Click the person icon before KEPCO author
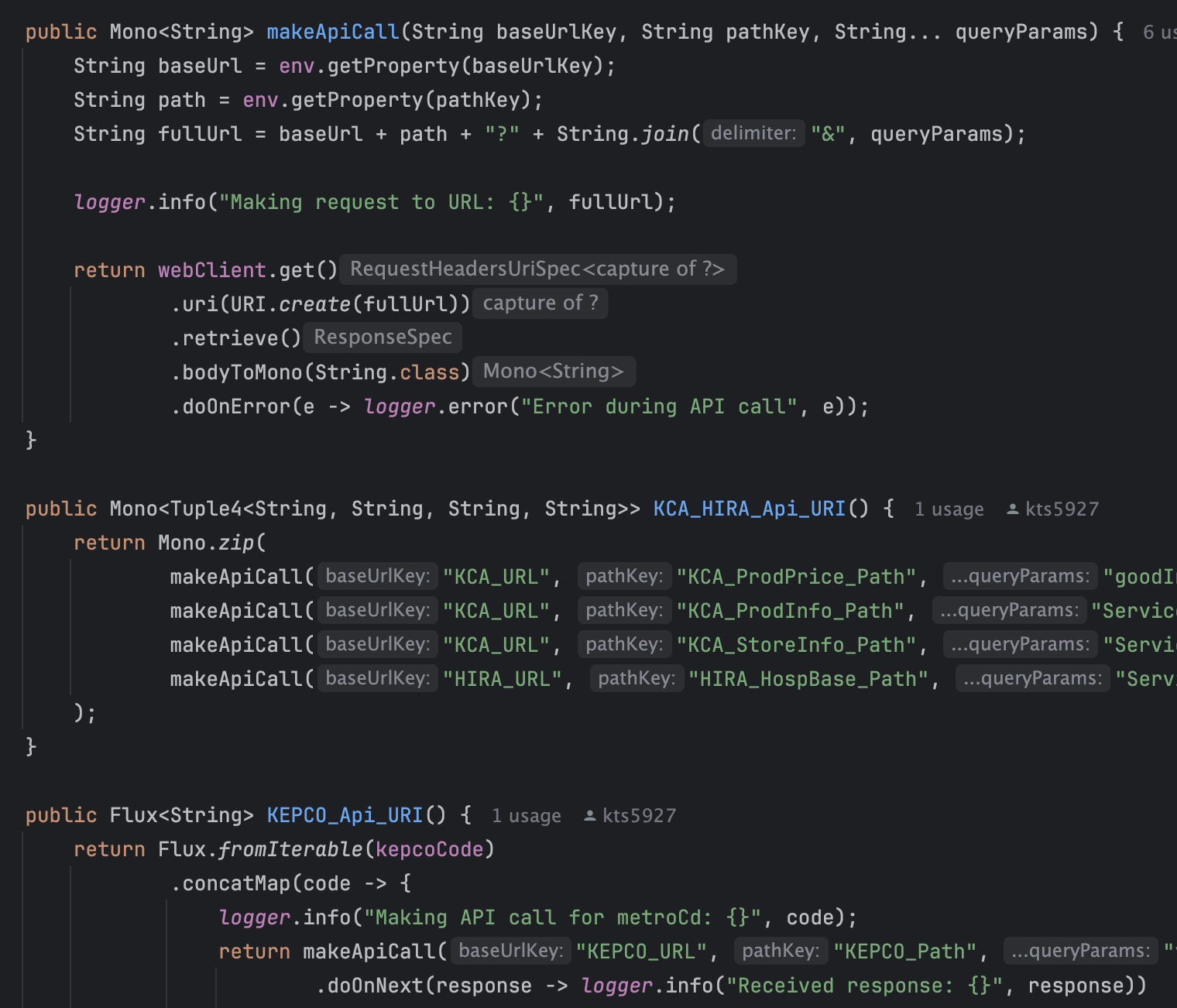This screenshot has height=1008, width=1177. (x=589, y=816)
